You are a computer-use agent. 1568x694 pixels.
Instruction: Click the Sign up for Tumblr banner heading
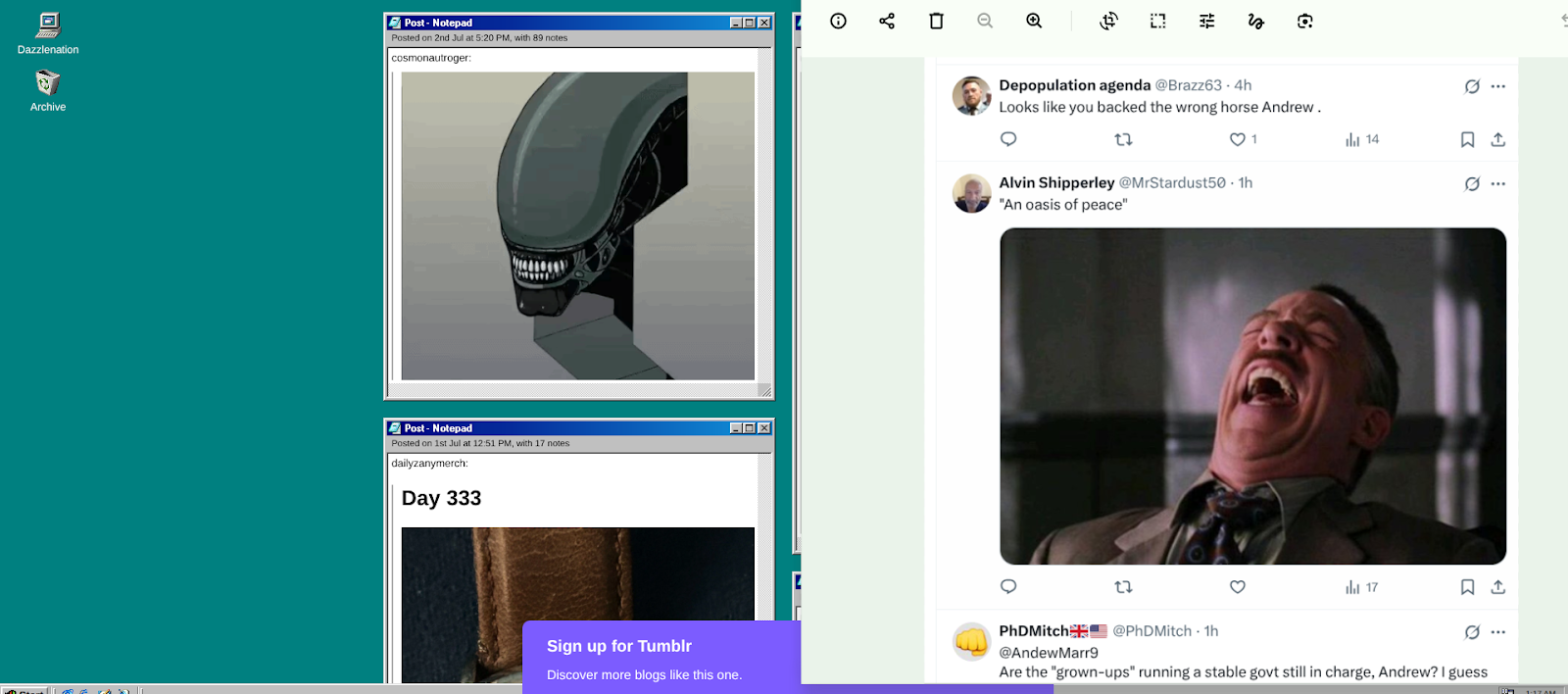point(619,646)
